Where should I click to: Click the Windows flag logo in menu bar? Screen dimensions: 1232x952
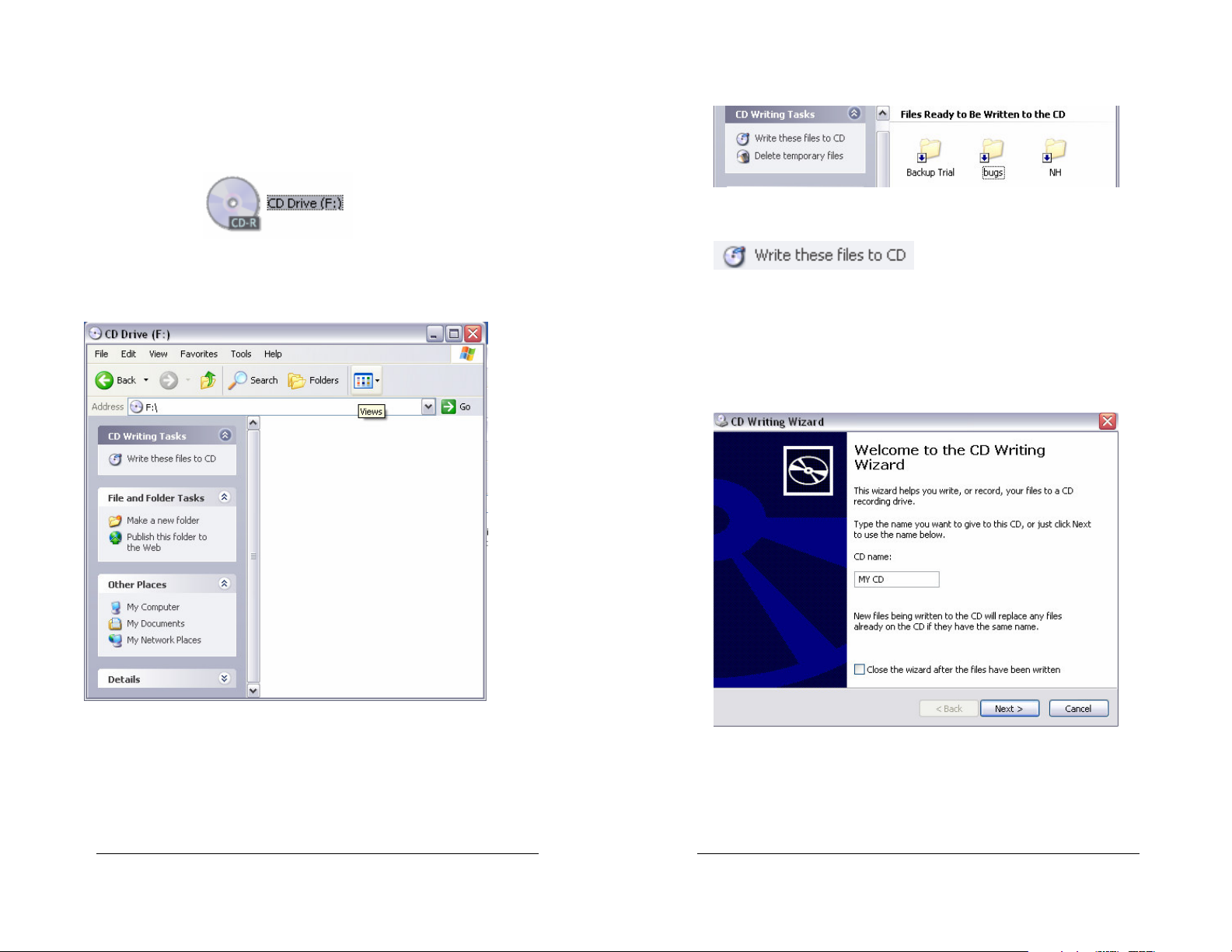(x=467, y=354)
